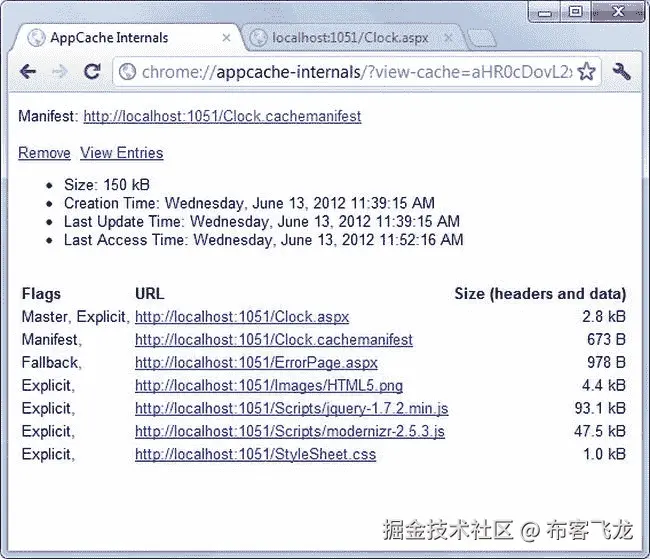Viewport: 650px width, 559px height.
Task: Switch to the AppCache Internals tab
Action: tap(126, 38)
